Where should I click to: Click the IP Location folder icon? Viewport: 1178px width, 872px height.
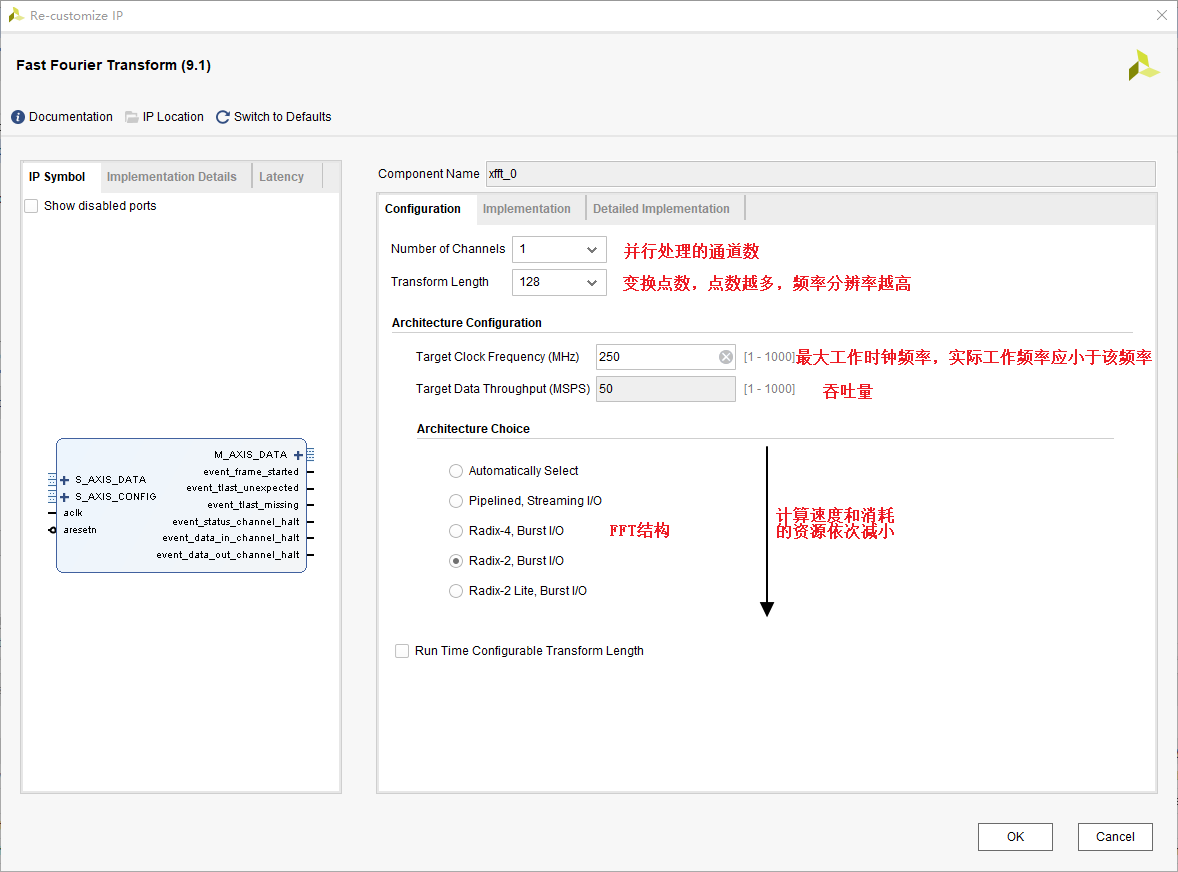[x=132, y=117]
